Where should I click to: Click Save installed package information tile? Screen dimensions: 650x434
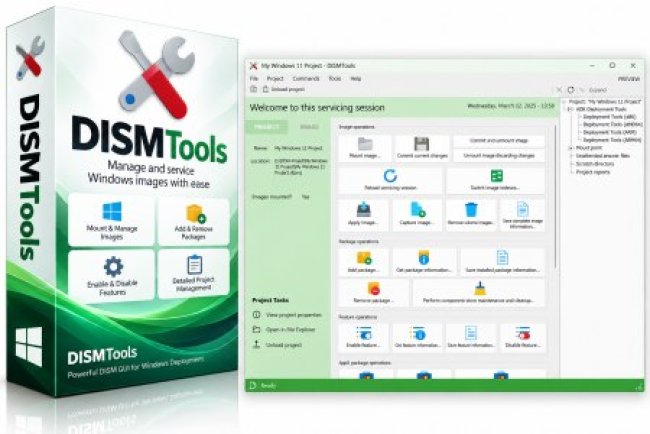502,262
